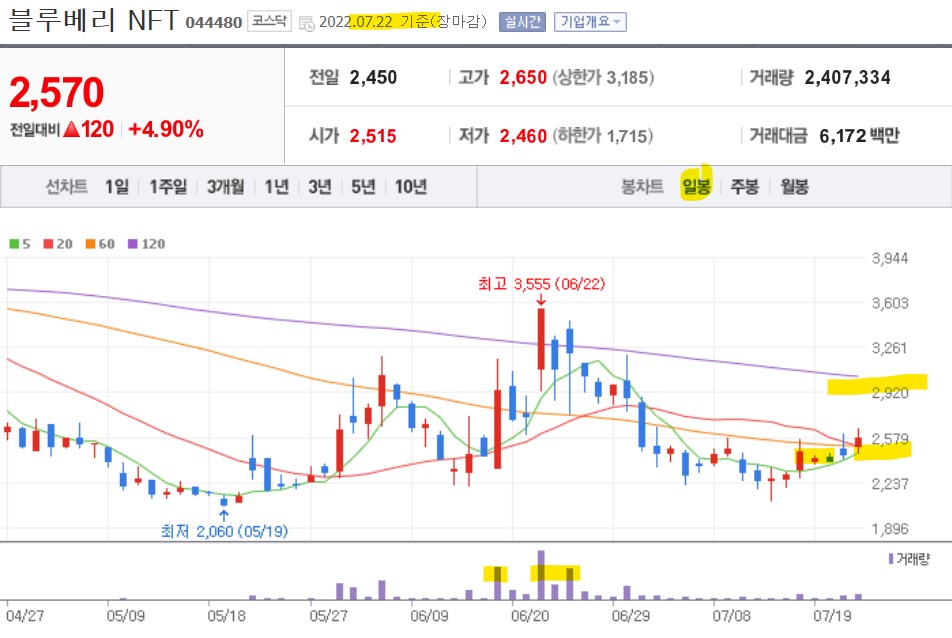952x638 pixels.
Task: Select the 주봉 weekly candle chart
Action: pos(744,186)
